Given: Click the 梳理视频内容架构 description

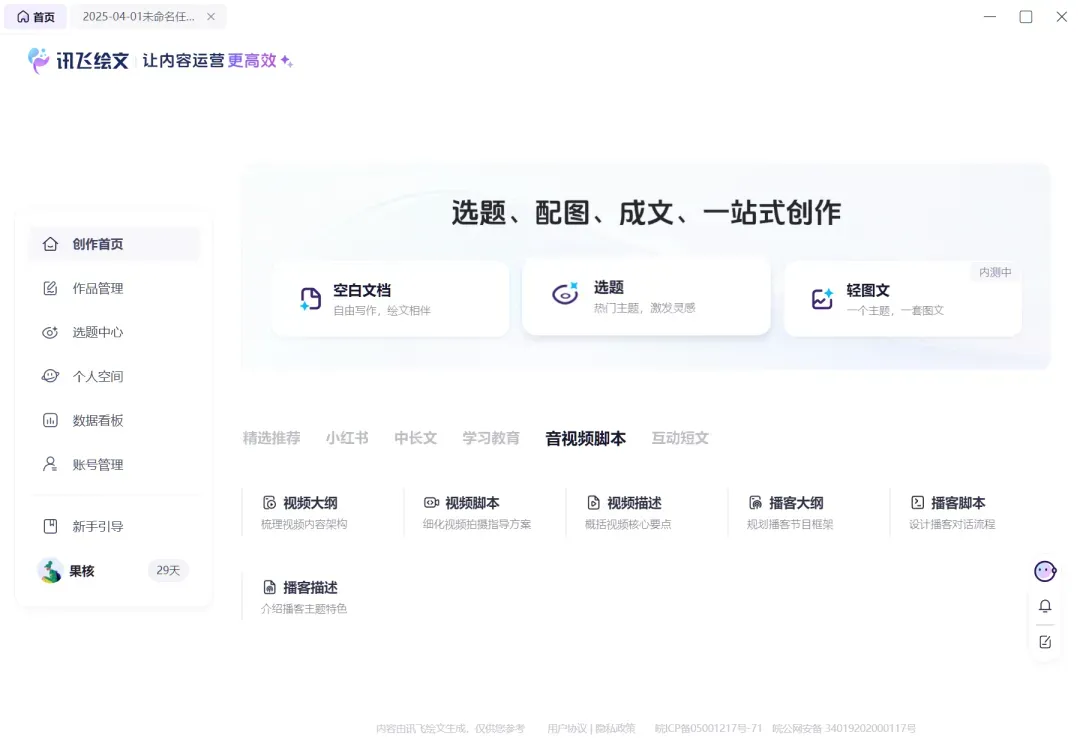Looking at the screenshot, I should coord(304,524).
